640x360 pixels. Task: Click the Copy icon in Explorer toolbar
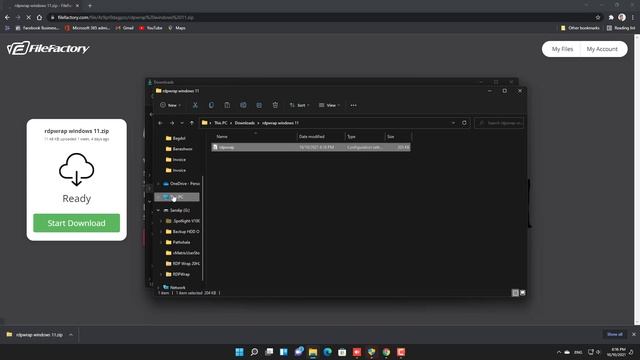click(x=211, y=105)
